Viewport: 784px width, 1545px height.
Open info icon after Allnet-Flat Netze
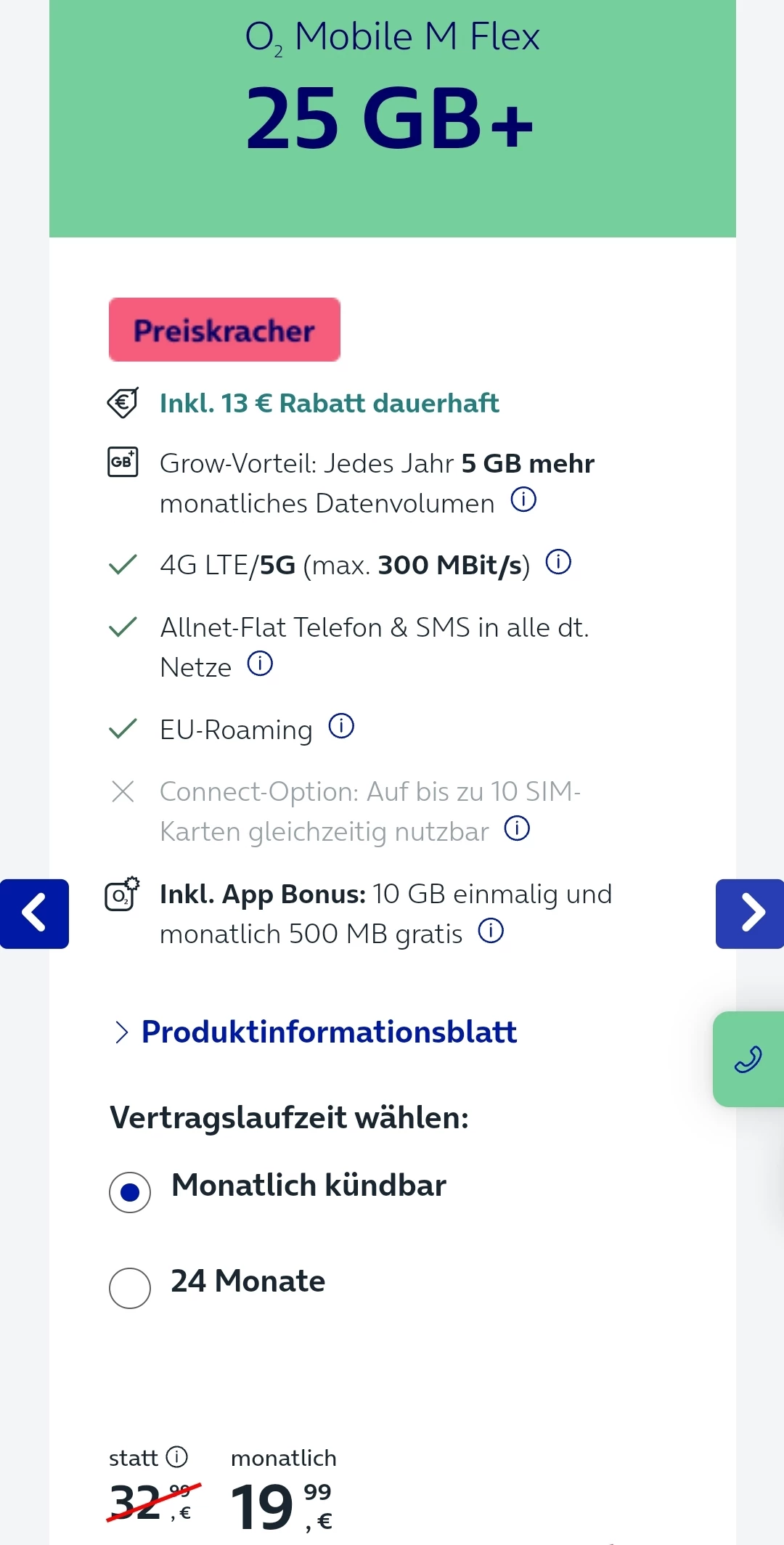[260, 664]
